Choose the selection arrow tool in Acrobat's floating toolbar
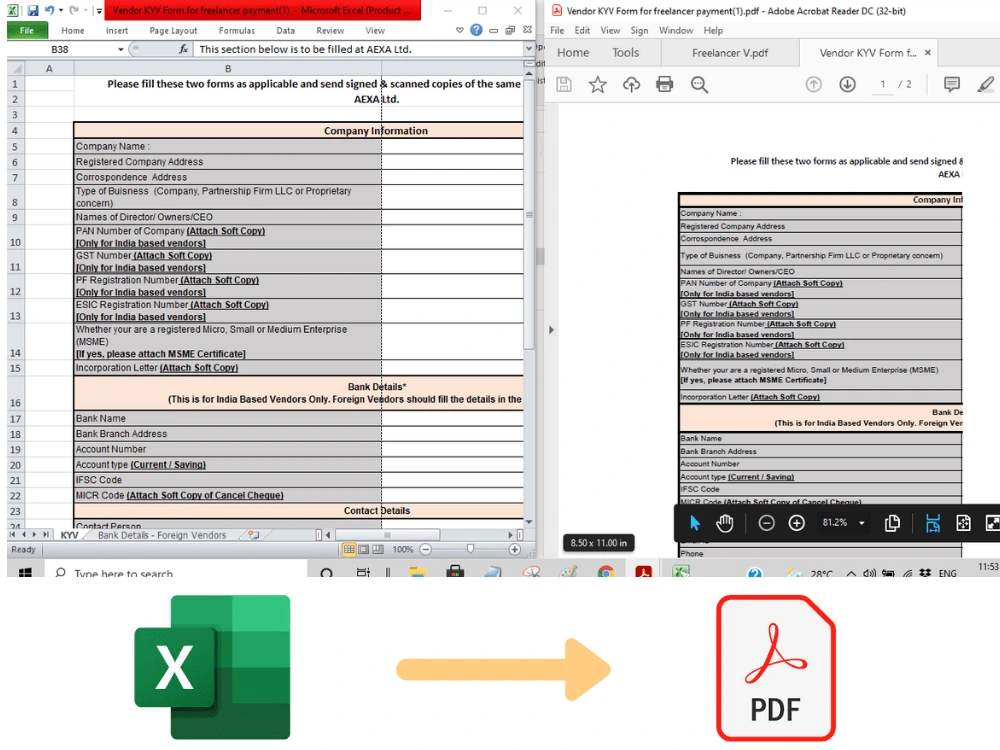Viewport: 1000px width, 750px height. (695, 523)
